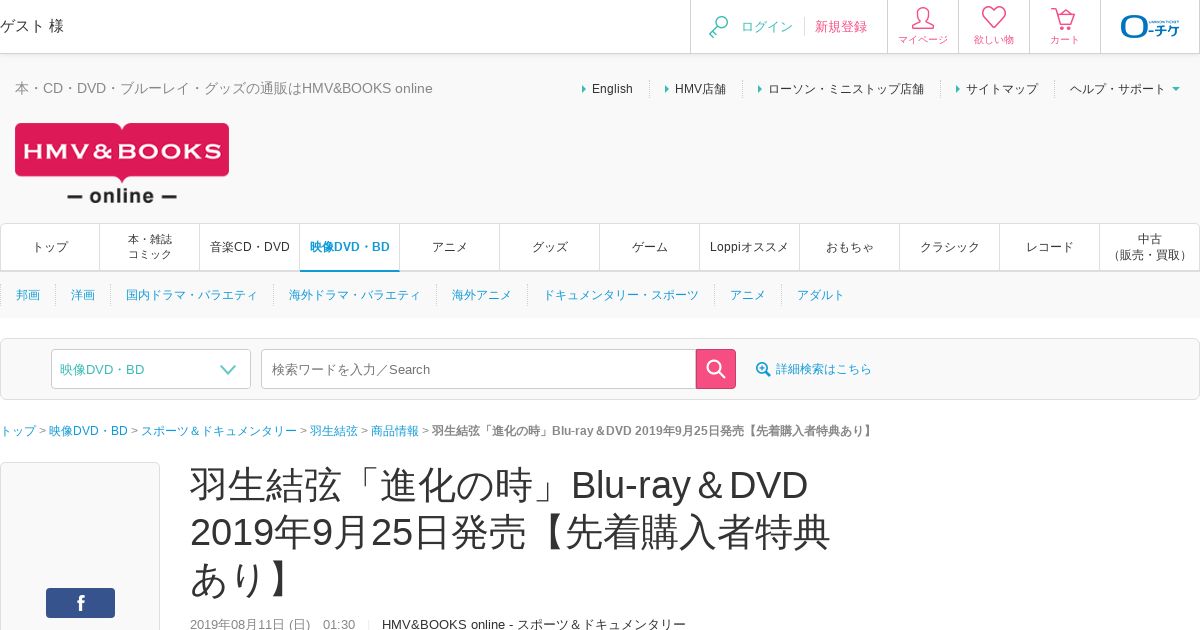Select the トップ tab
Viewport: 1200px width, 630px height.
click(50, 247)
